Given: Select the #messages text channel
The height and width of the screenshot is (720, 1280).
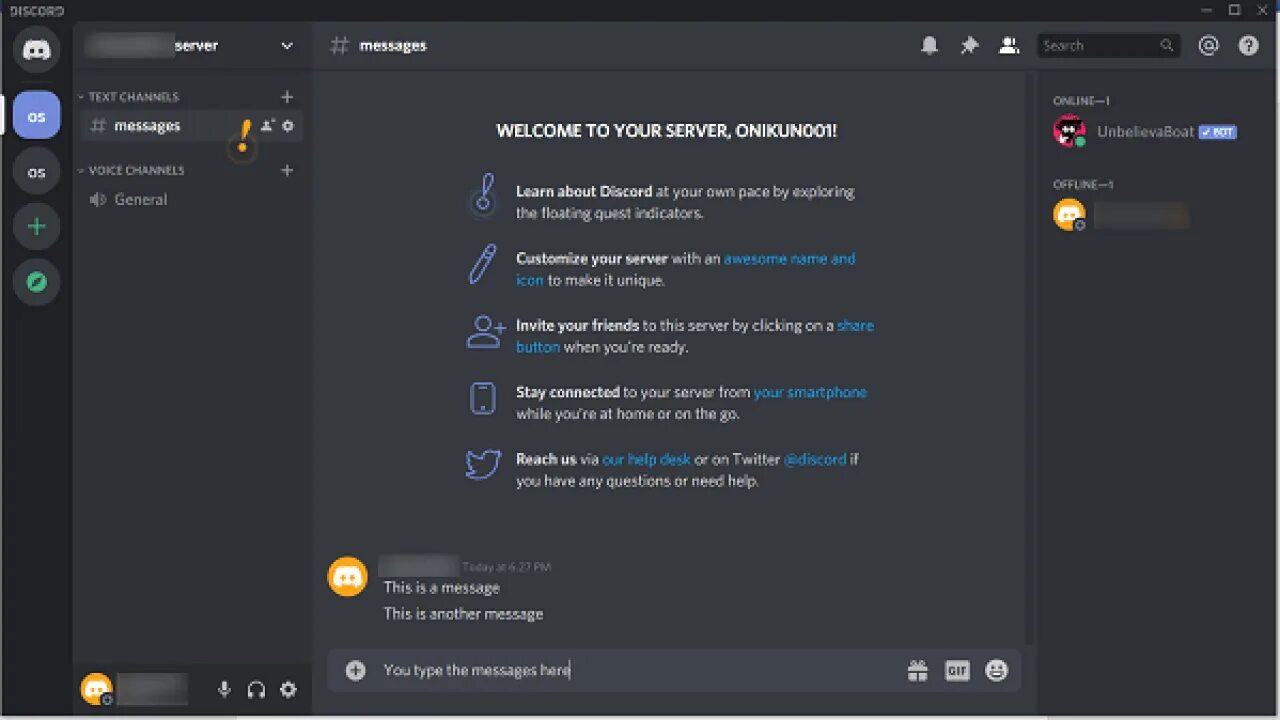Looking at the screenshot, I should (147, 126).
